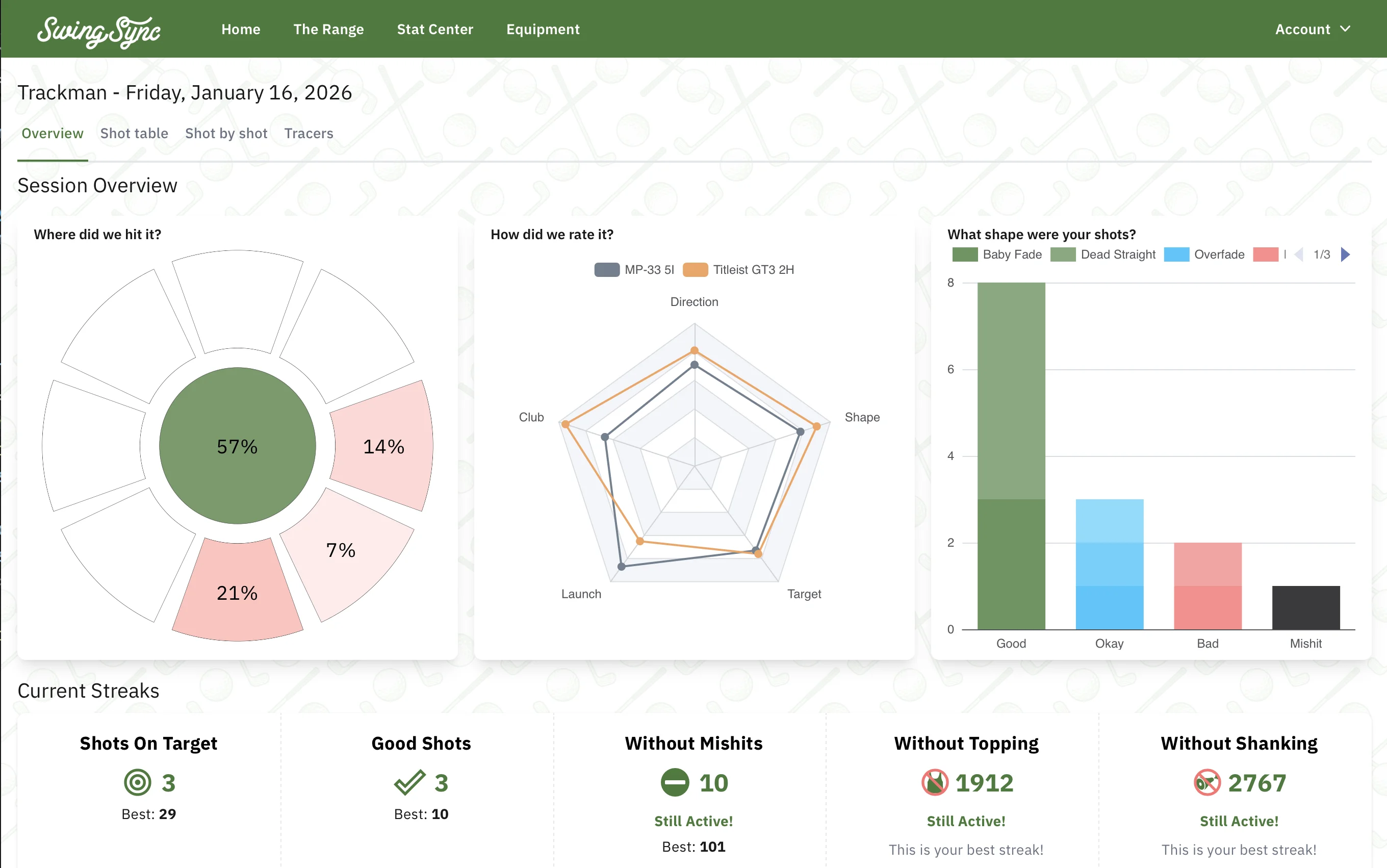Click the Without Topping golf ball icon
1387x868 pixels.
(x=935, y=782)
